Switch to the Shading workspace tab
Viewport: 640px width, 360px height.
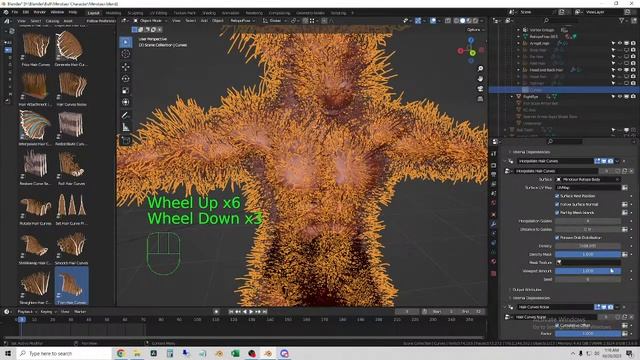[209, 13]
